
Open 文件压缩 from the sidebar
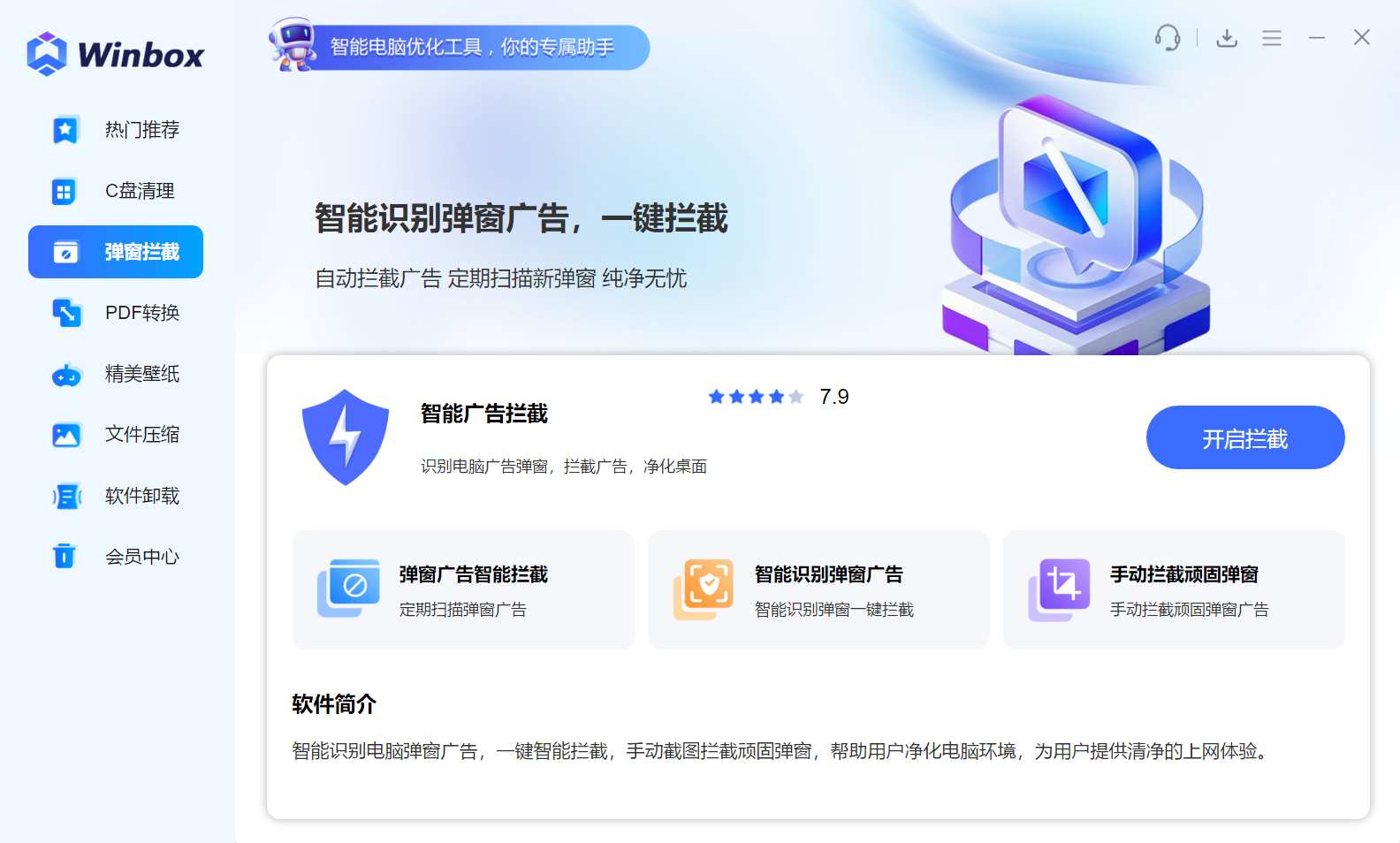pos(116,435)
